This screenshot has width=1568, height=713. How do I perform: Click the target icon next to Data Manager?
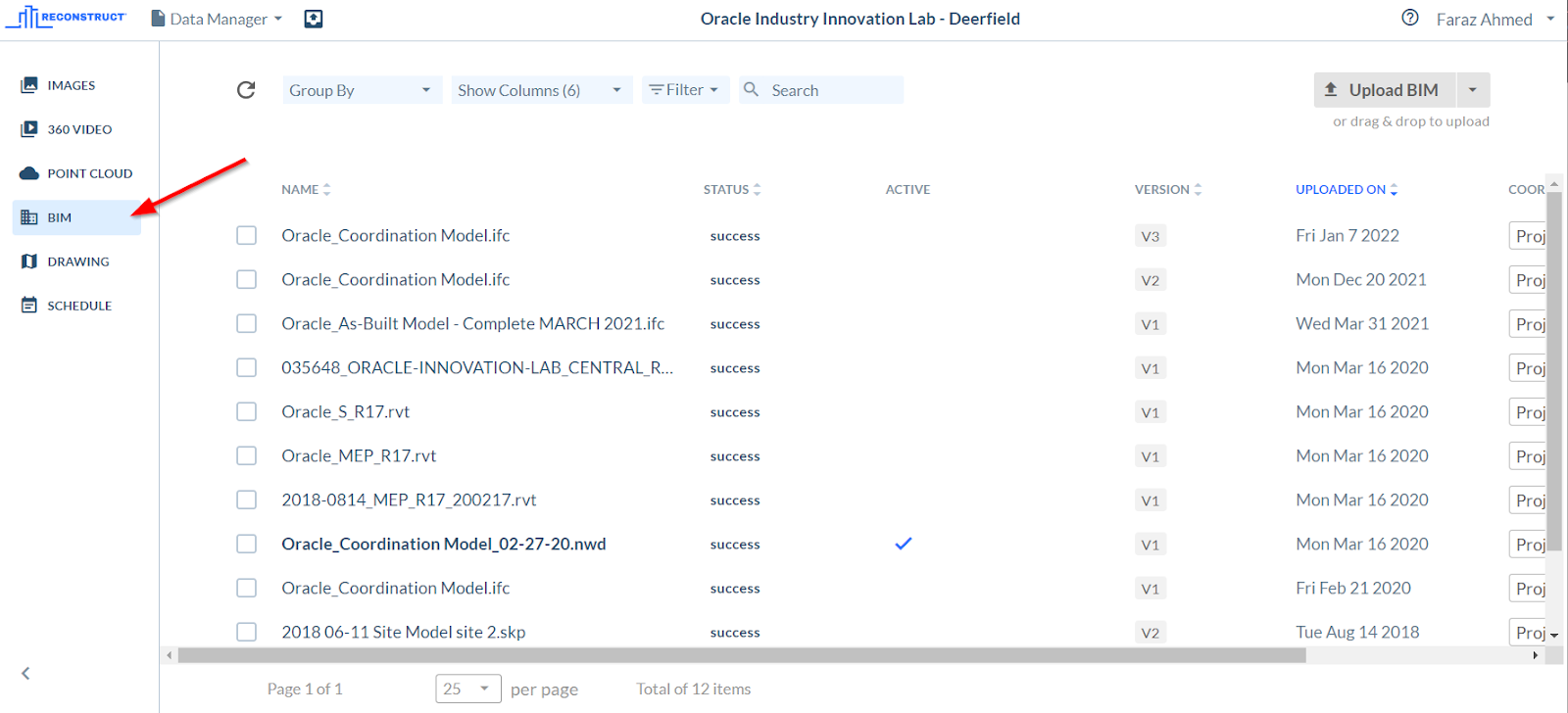[x=314, y=19]
